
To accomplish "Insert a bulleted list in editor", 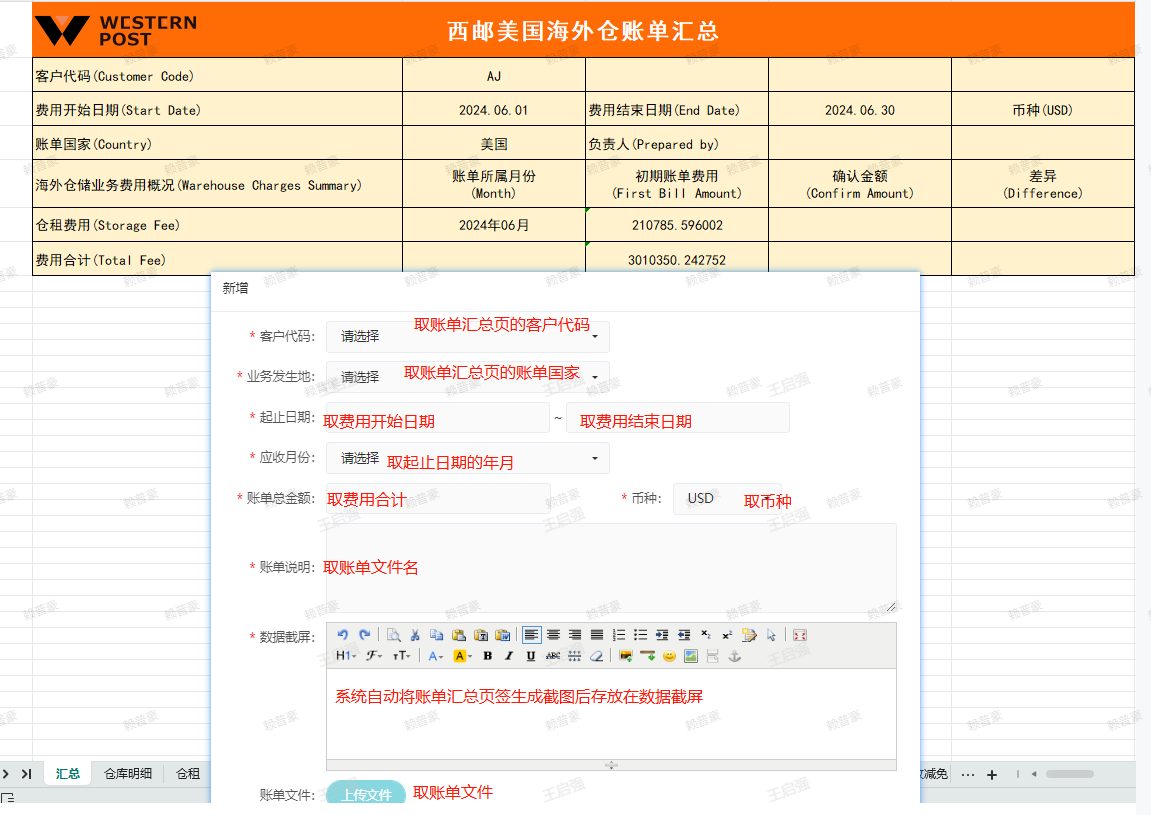I will 640,635.
